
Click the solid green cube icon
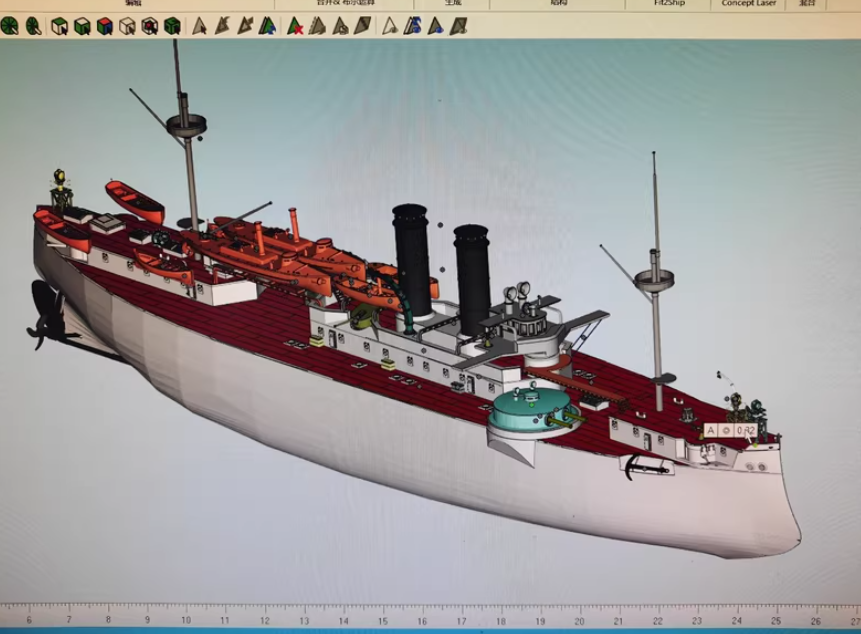pyautogui.click(x=172, y=26)
